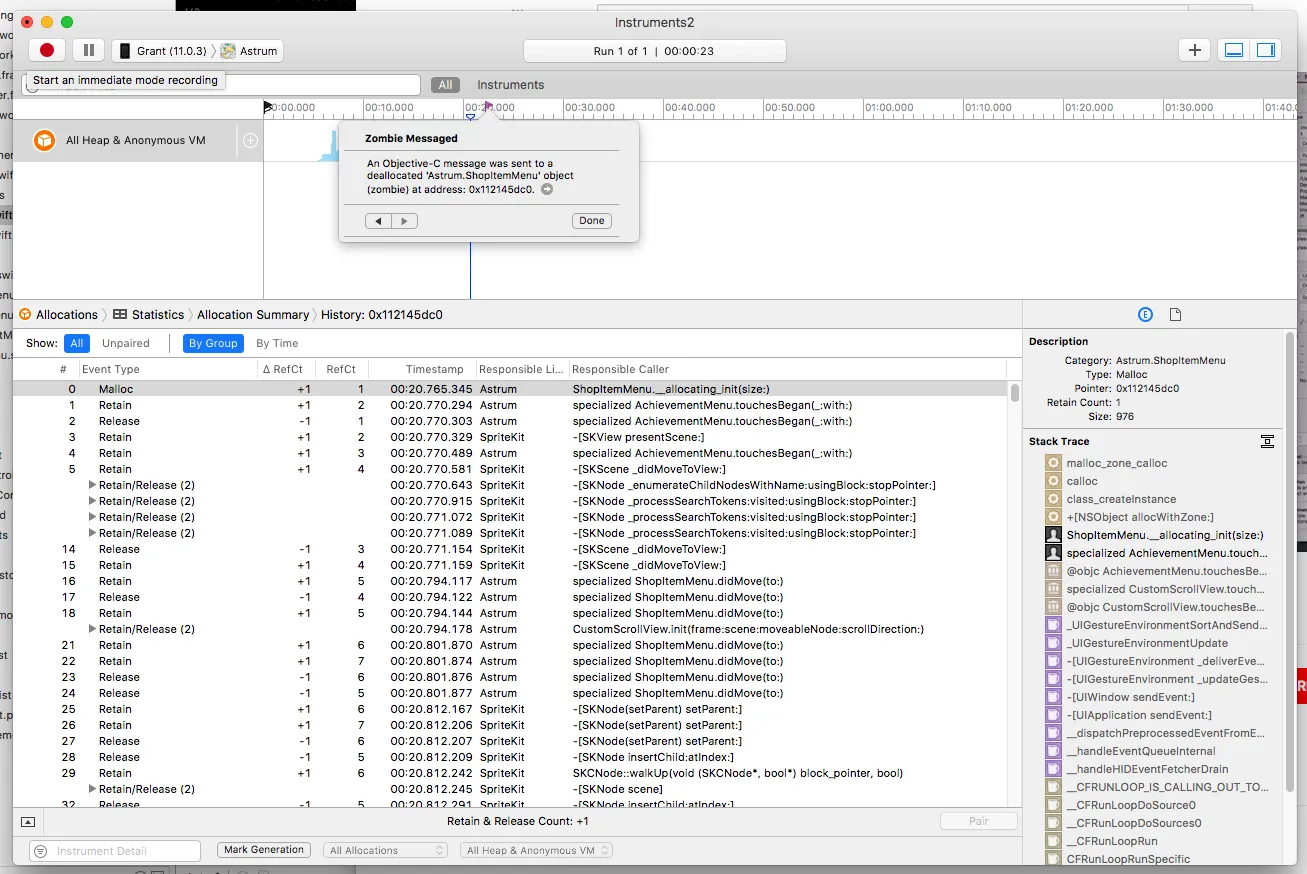Choose the Astrum target process
Screen dimensions: 1307x874
249,51
